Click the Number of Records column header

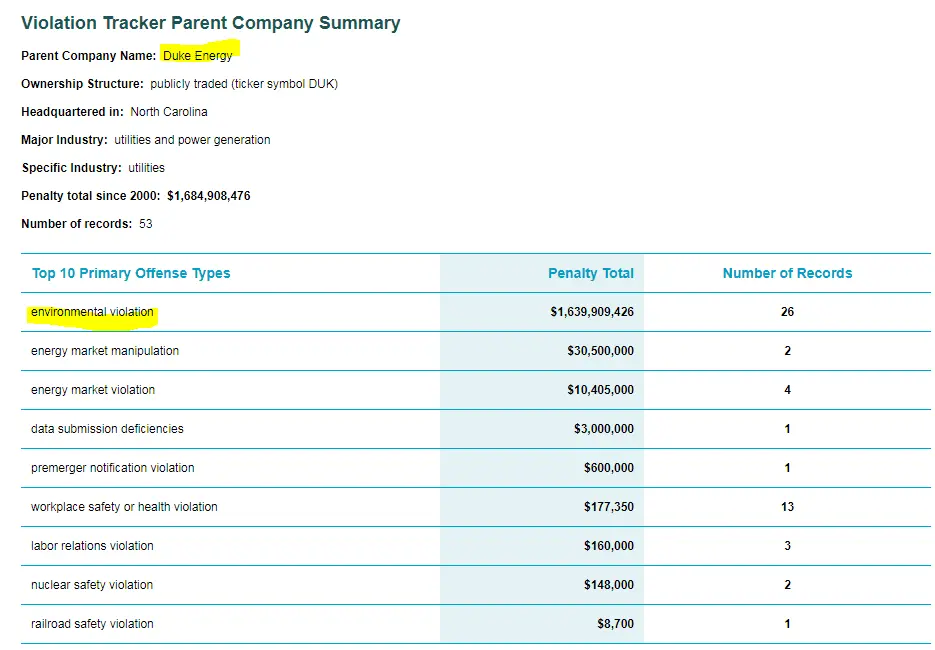(x=787, y=273)
